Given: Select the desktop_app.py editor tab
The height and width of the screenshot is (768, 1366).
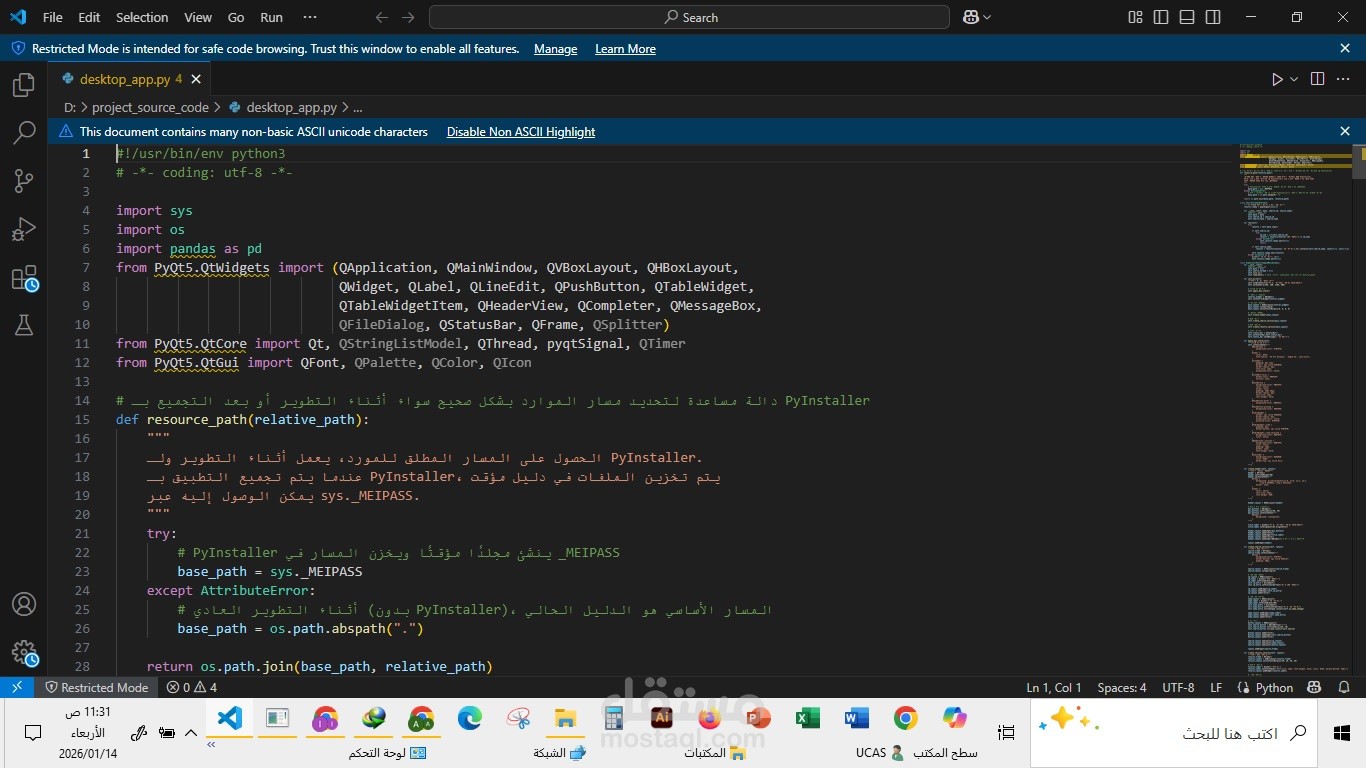Looking at the screenshot, I should point(130,79).
